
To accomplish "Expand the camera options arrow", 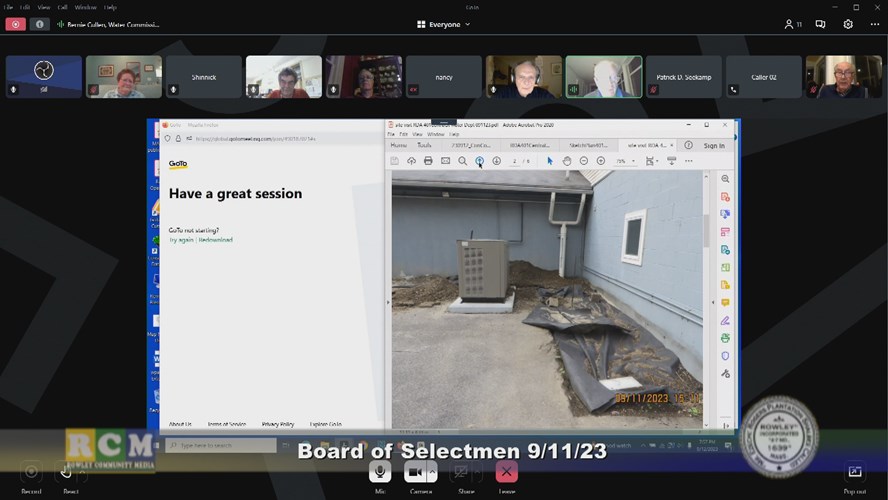I will pyautogui.click(x=432, y=472).
